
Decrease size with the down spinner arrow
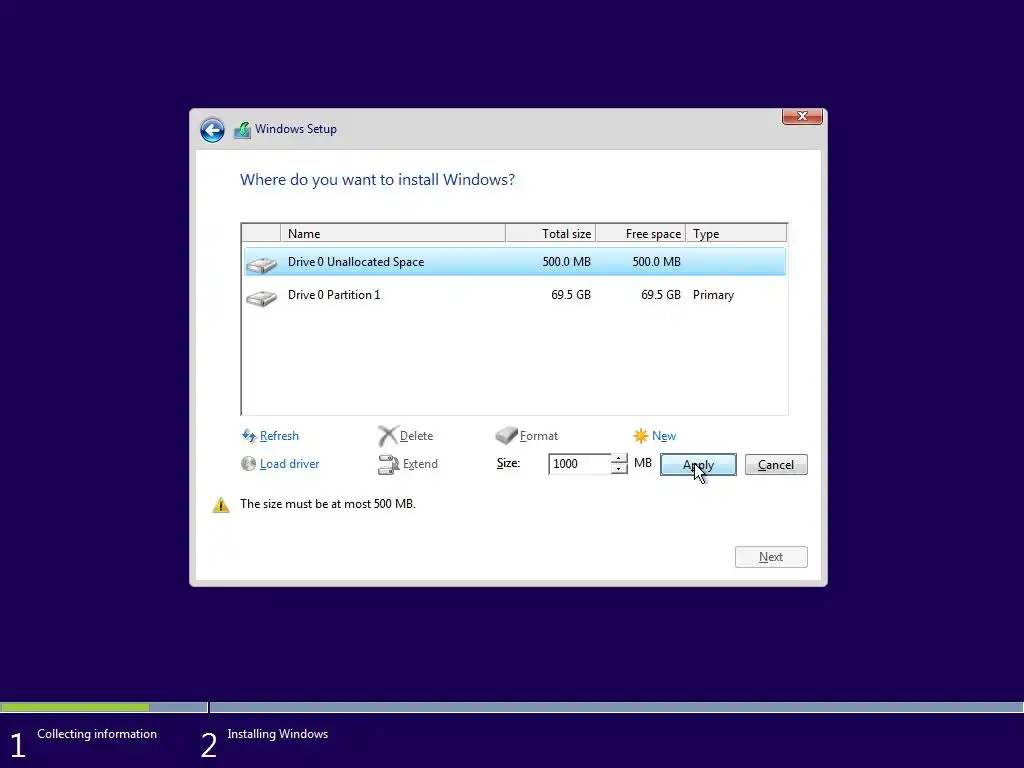[x=619, y=470]
